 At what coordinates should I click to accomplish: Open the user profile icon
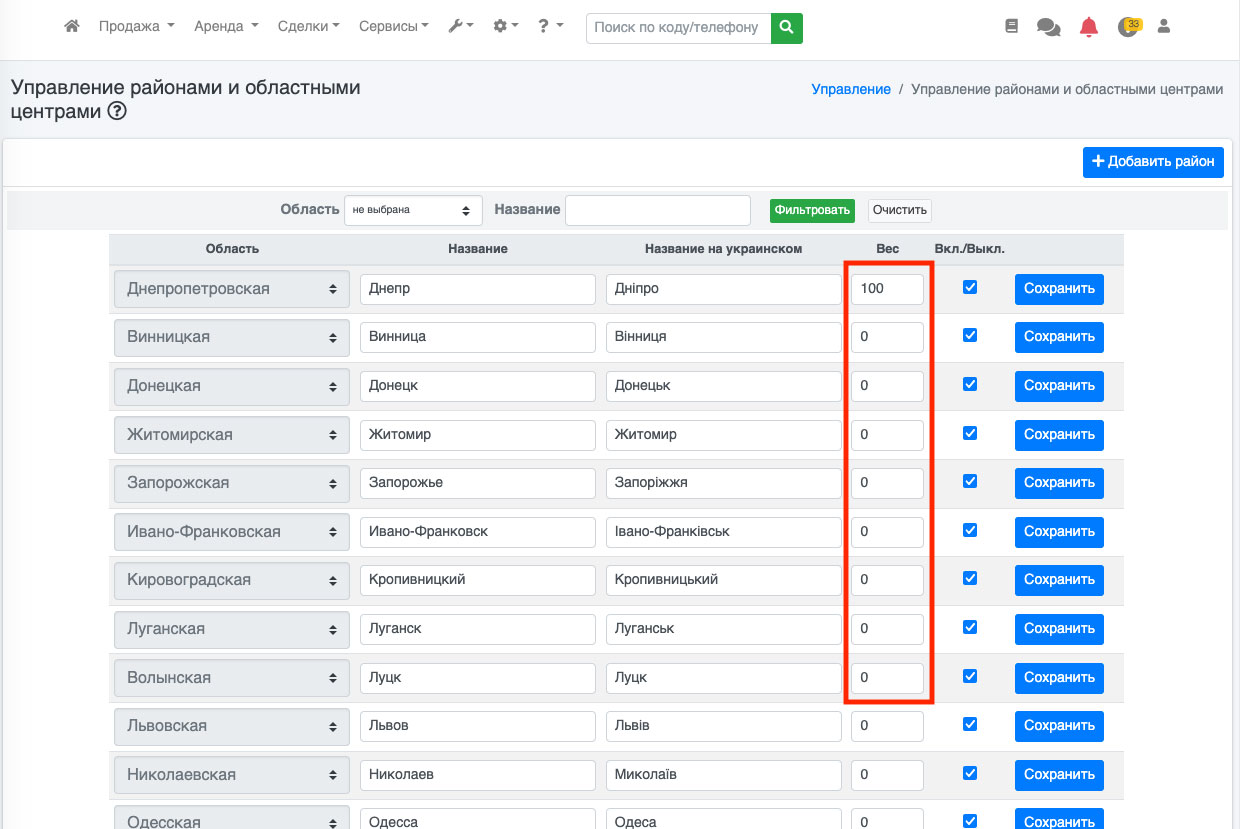click(1164, 27)
